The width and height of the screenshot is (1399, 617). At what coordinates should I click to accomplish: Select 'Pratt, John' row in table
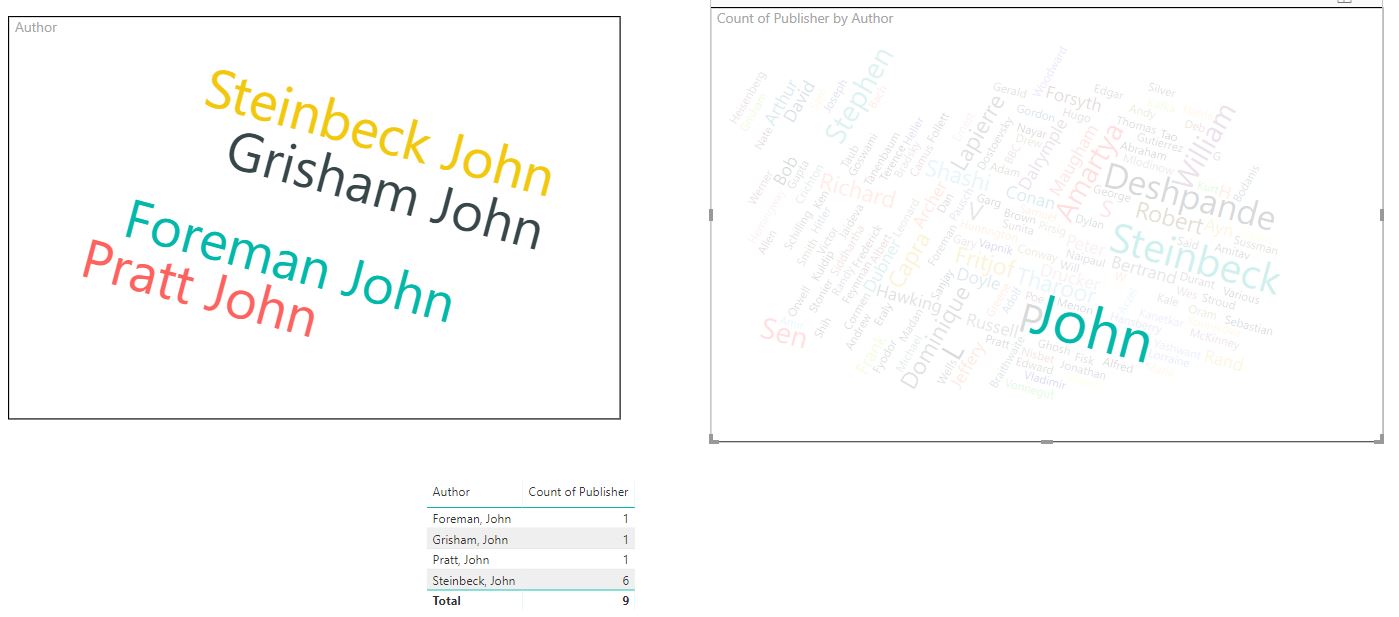coord(530,560)
